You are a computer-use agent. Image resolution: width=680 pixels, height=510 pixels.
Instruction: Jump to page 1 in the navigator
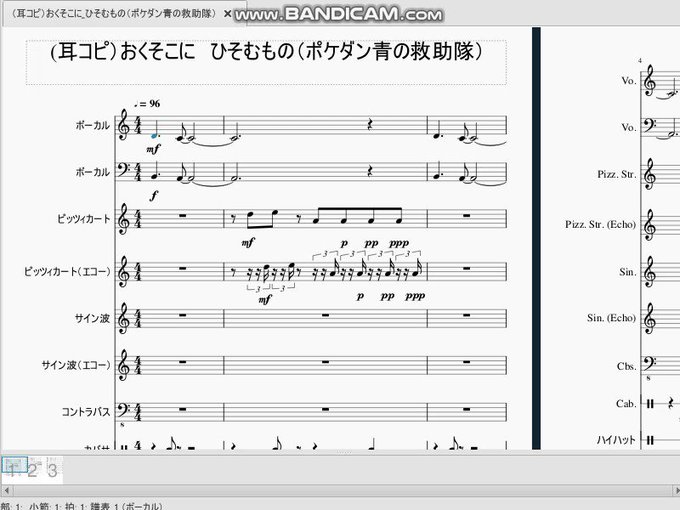click(x=13, y=469)
